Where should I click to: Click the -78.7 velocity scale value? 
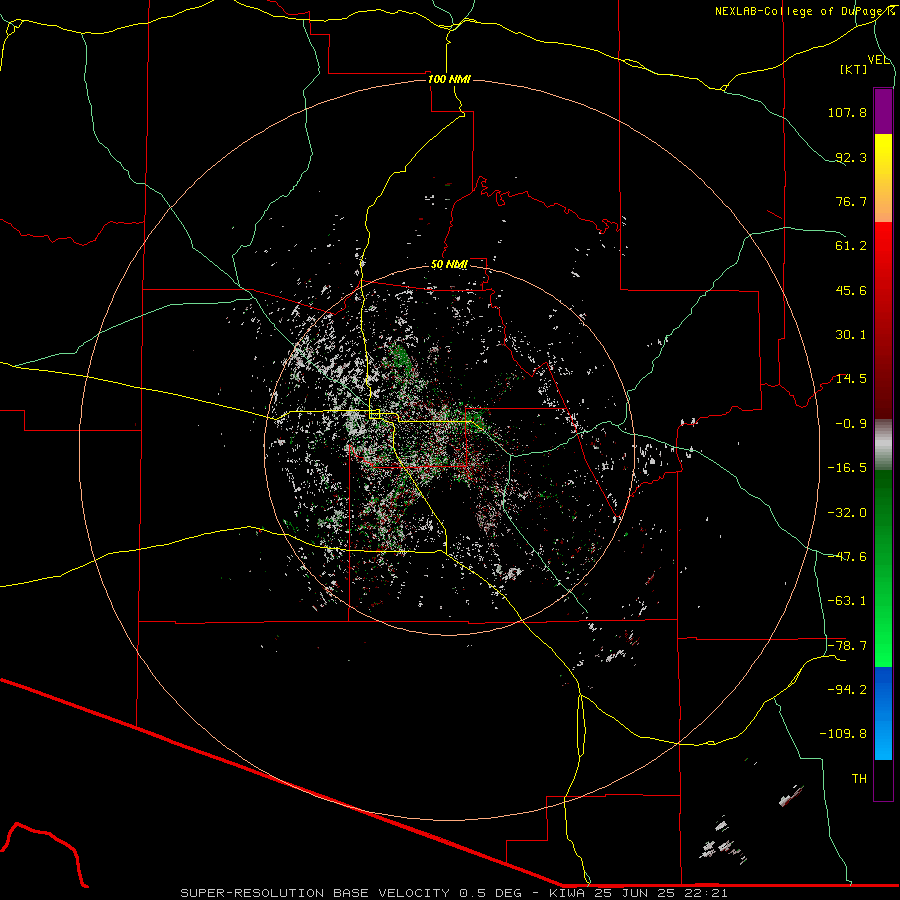847,646
